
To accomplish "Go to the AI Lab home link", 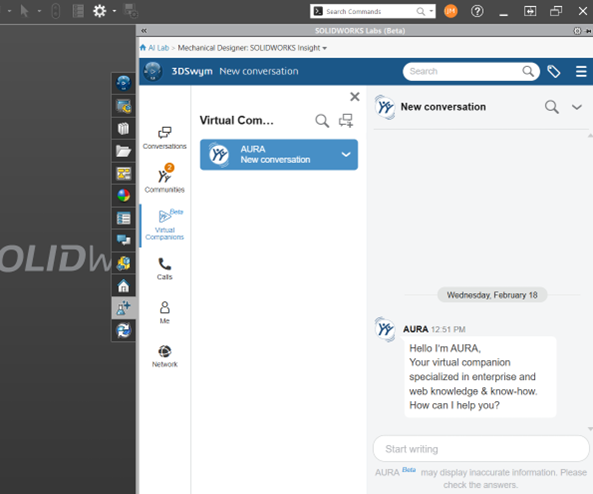I will 154,48.
